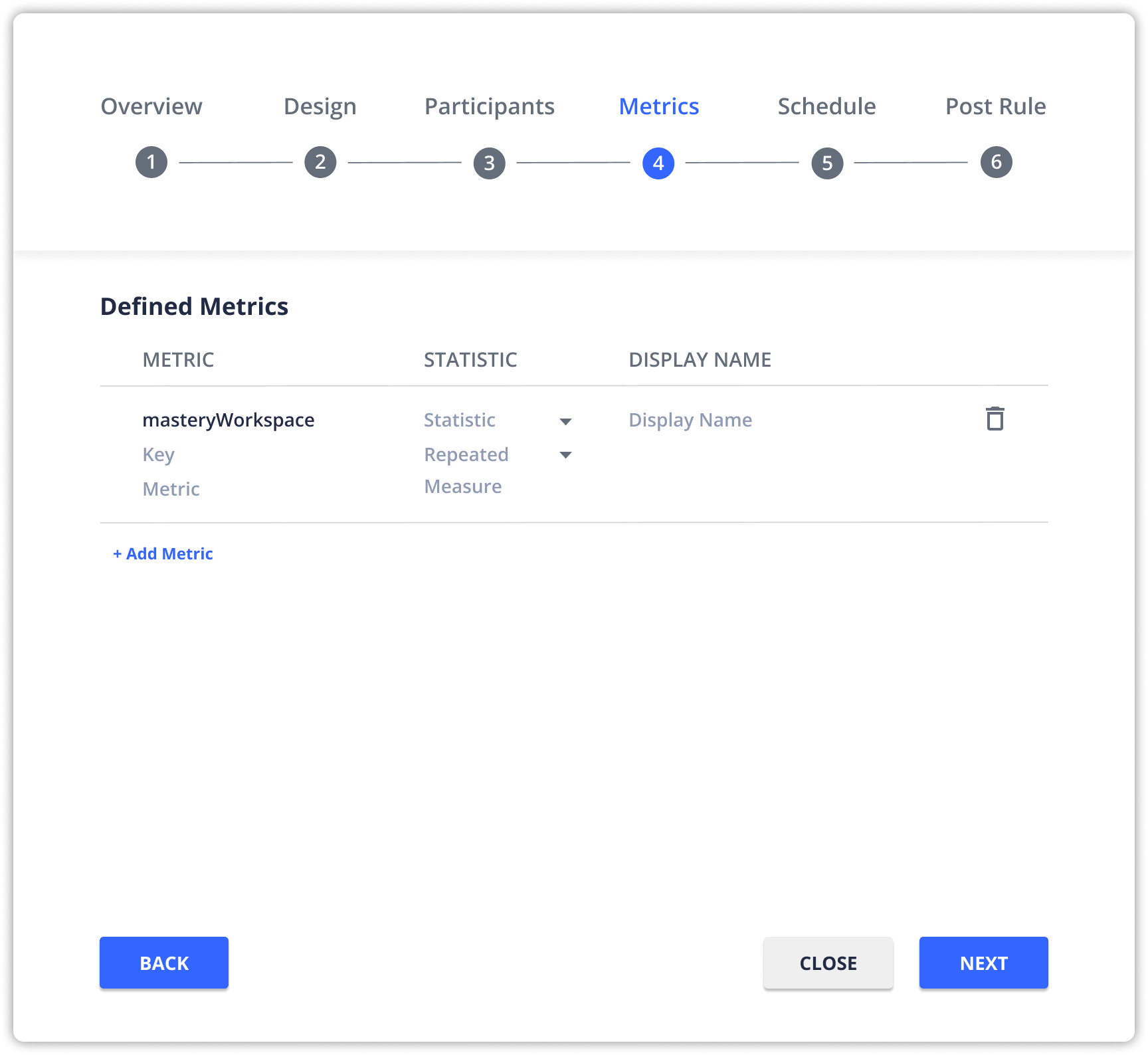Click the BACK button
The width and height of the screenshot is (1148, 1055).
point(163,962)
